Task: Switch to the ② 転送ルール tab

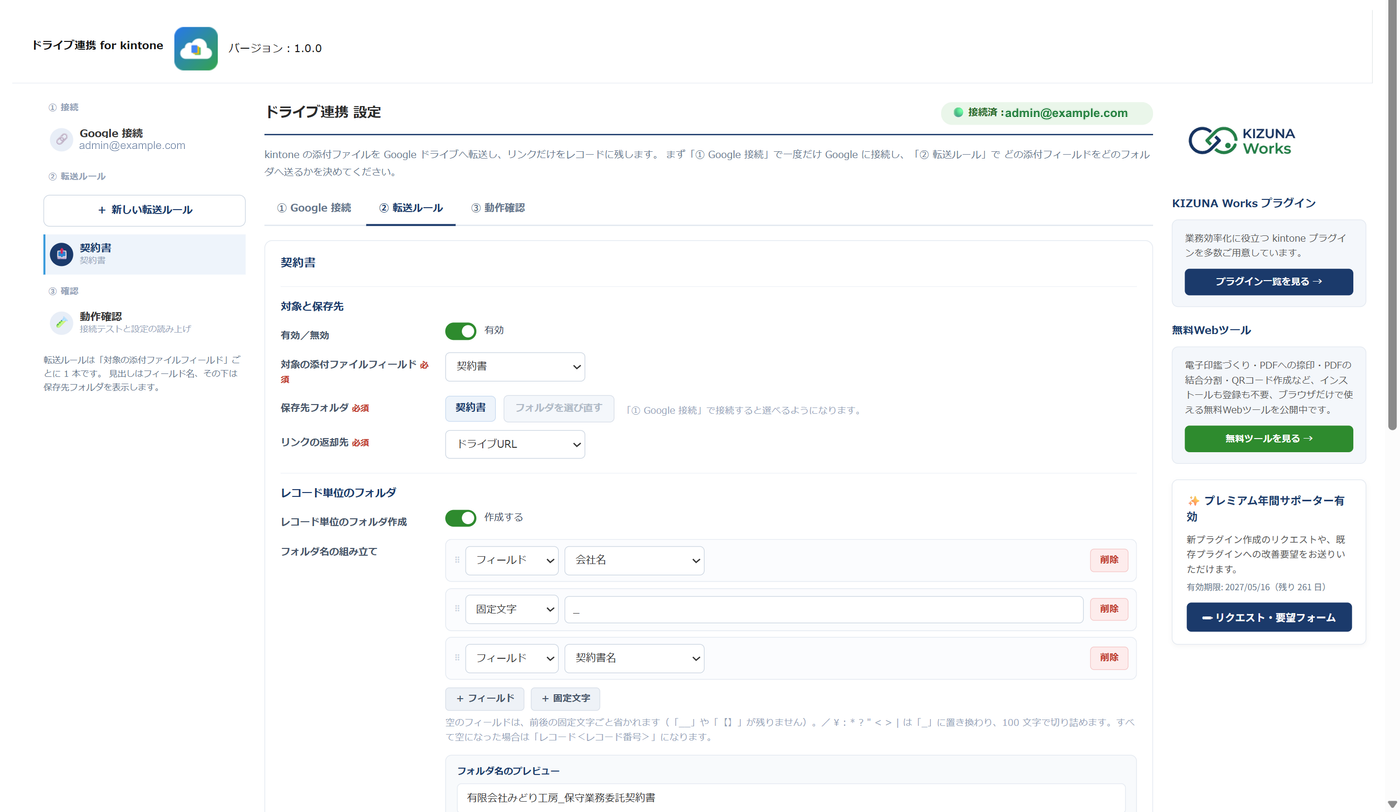Action: click(411, 208)
